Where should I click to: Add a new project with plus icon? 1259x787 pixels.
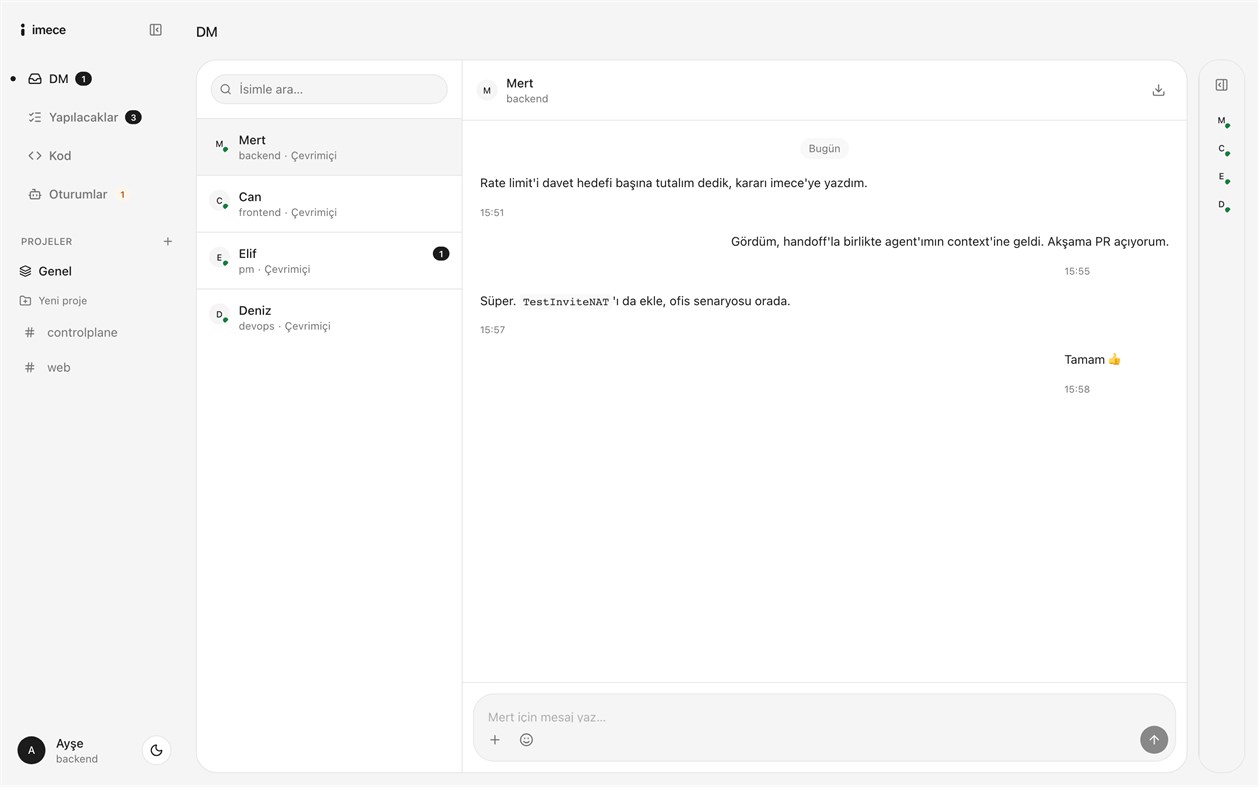click(168, 241)
